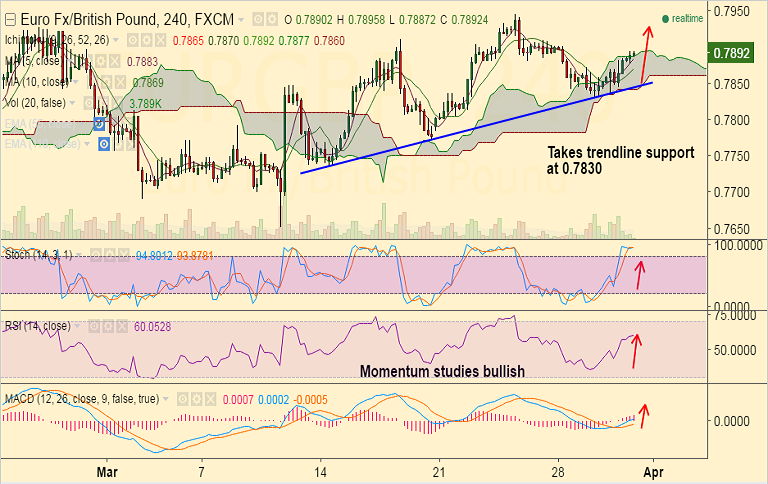The width and height of the screenshot is (768, 484).
Task: Collapse the chart legend with minus box
Action: [x=10, y=20]
